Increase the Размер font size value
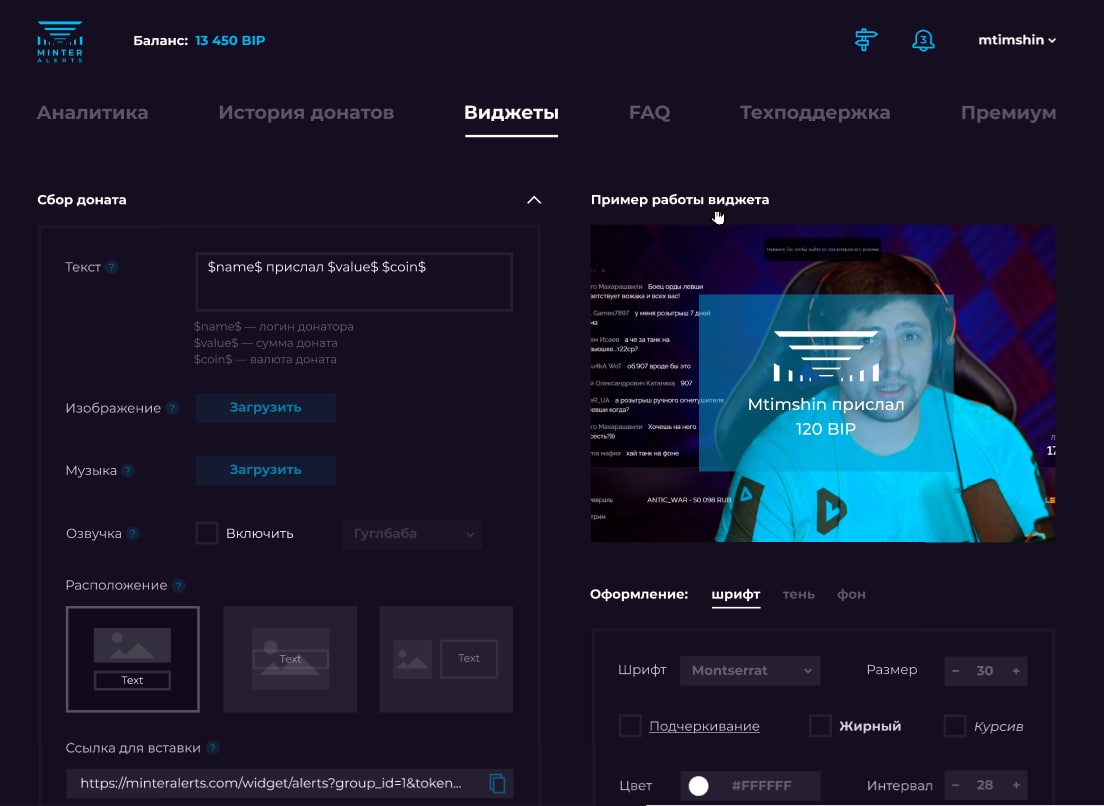The height and width of the screenshot is (806, 1104). point(1016,671)
